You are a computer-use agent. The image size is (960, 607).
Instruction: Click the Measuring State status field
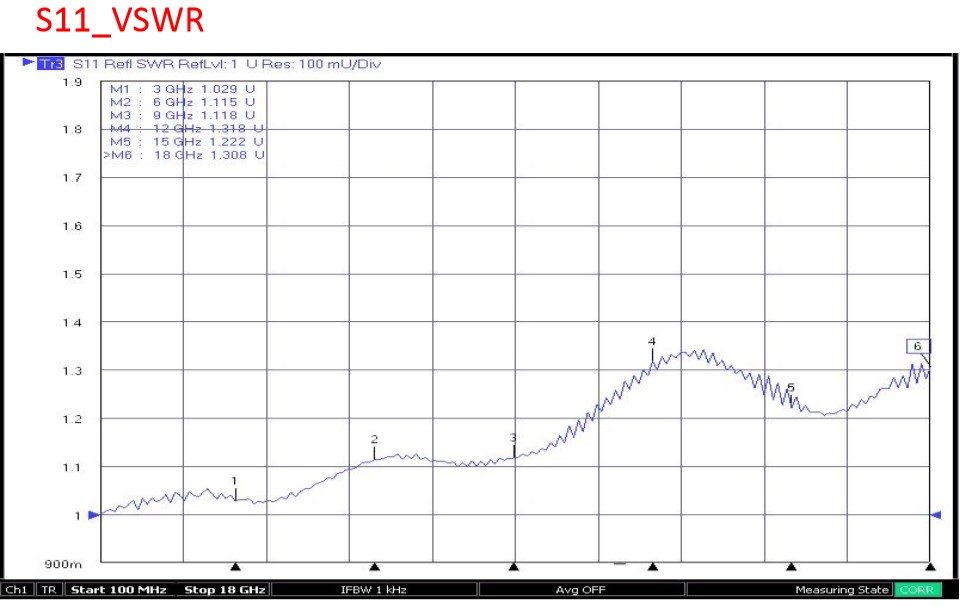841,590
